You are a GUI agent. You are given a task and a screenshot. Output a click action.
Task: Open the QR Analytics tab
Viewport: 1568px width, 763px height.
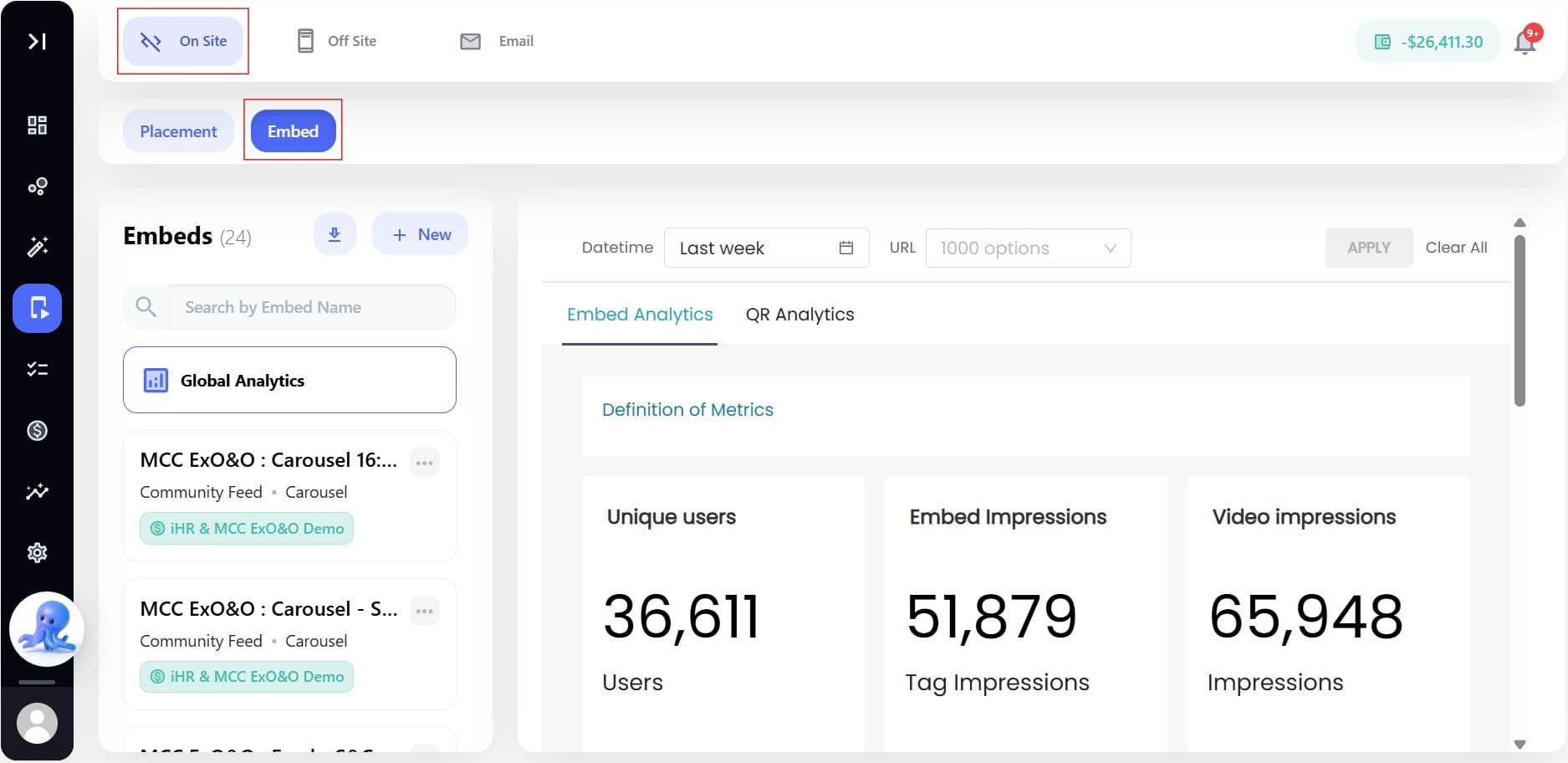(800, 315)
